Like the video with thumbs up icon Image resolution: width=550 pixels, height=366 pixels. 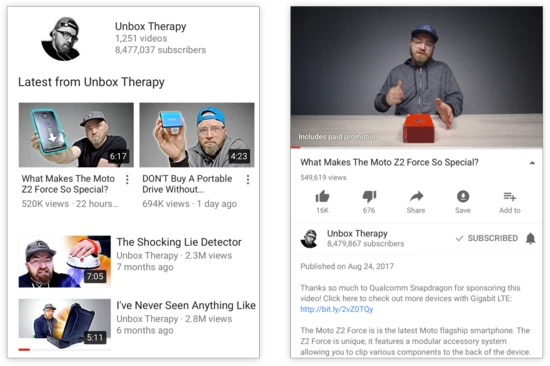coord(322,197)
